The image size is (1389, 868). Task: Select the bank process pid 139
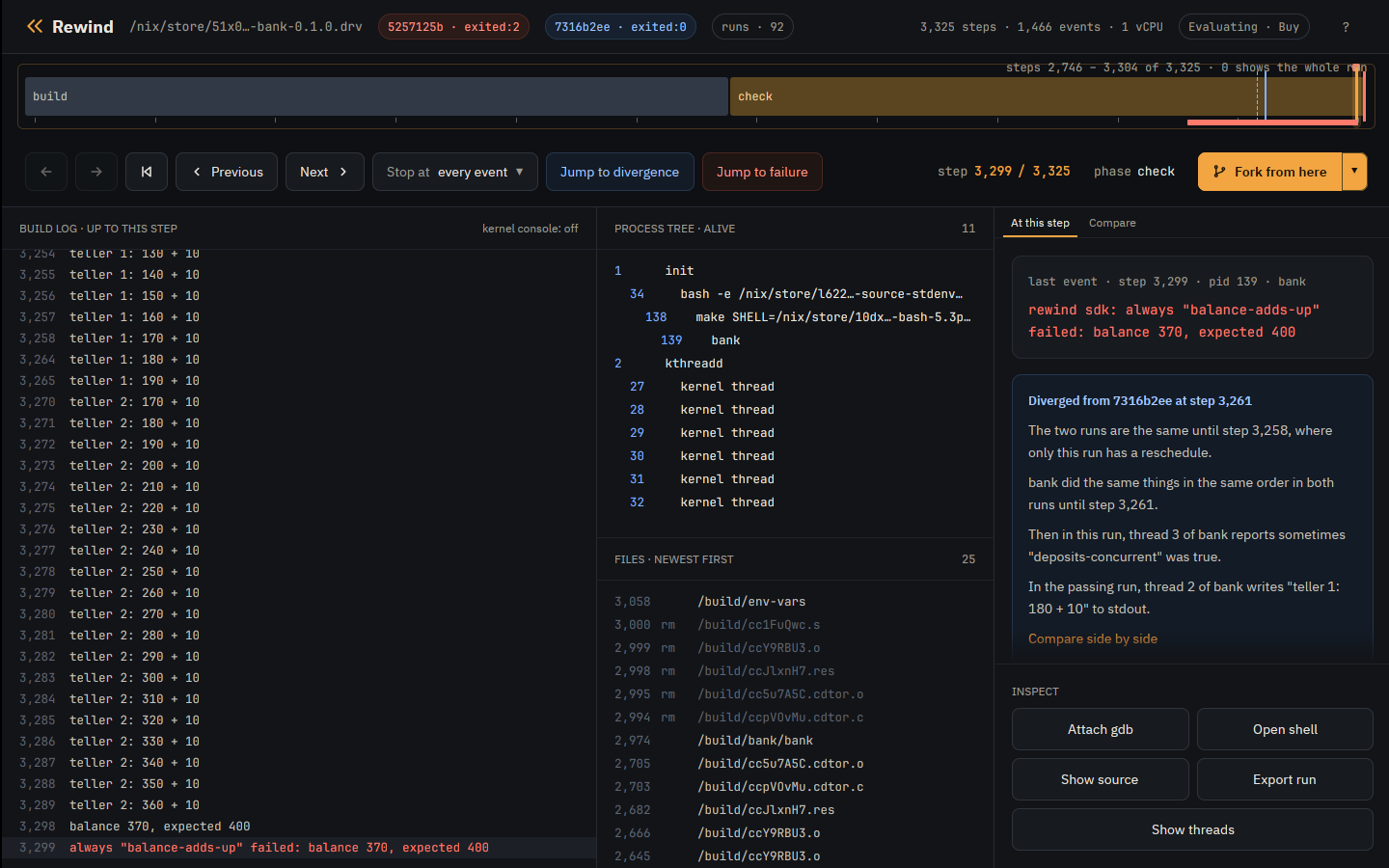tap(795, 340)
